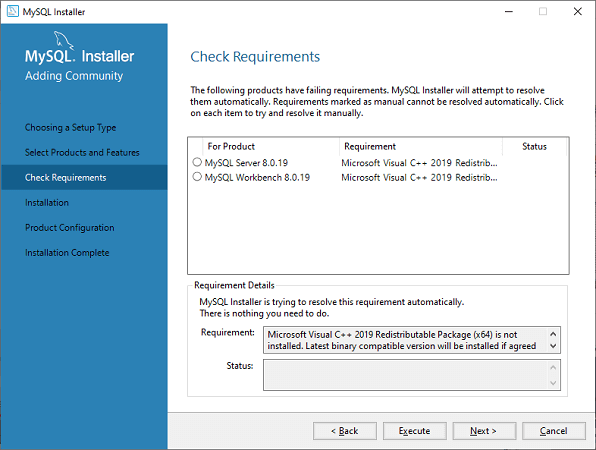This screenshot has height=450, width=596.
Task: Open the Product Configuration step
Action: point(70,228)
